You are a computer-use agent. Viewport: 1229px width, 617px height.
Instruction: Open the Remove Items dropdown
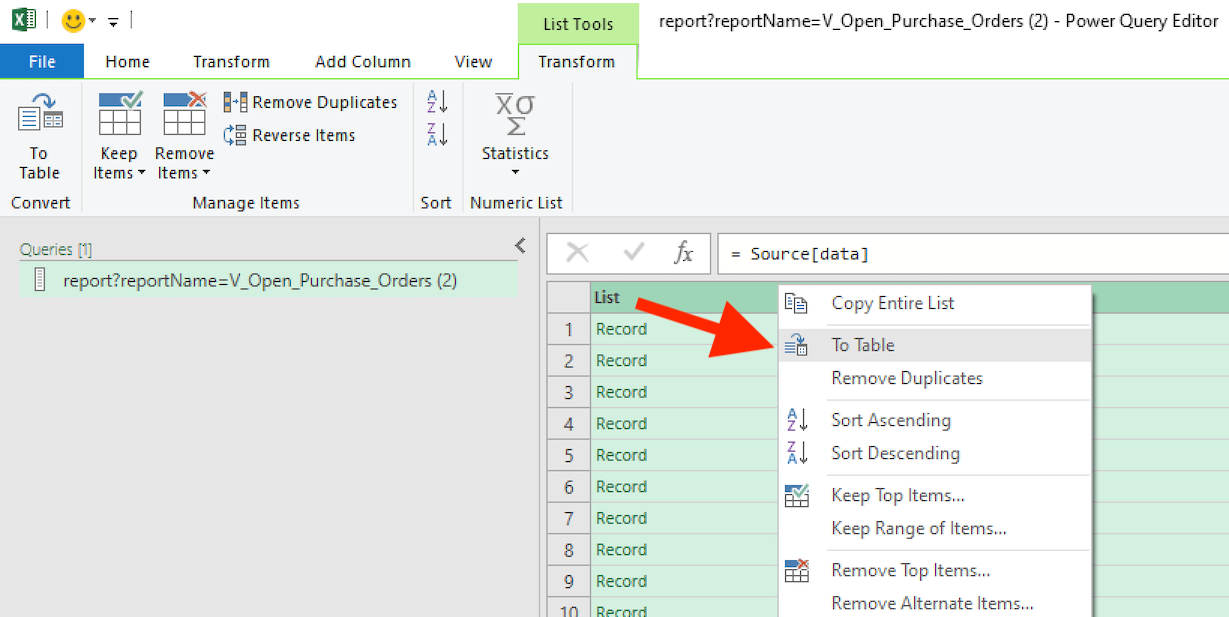pos(184,137)
